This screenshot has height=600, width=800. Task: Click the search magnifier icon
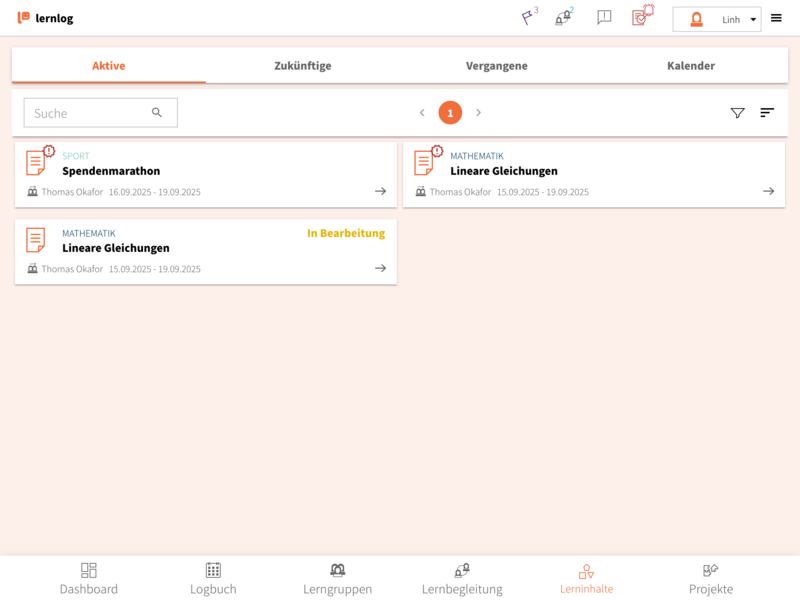tap(157, 113)
